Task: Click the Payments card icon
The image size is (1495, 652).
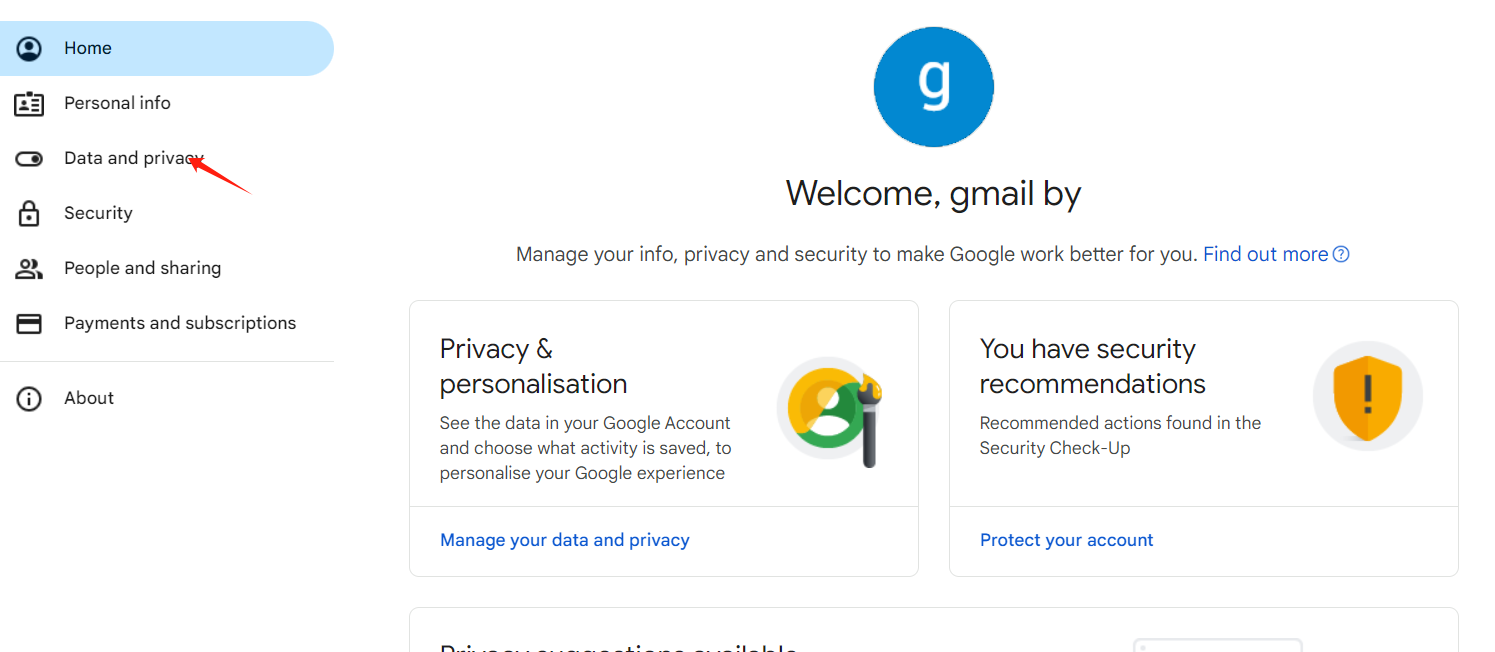Action: tap(30, 323)
